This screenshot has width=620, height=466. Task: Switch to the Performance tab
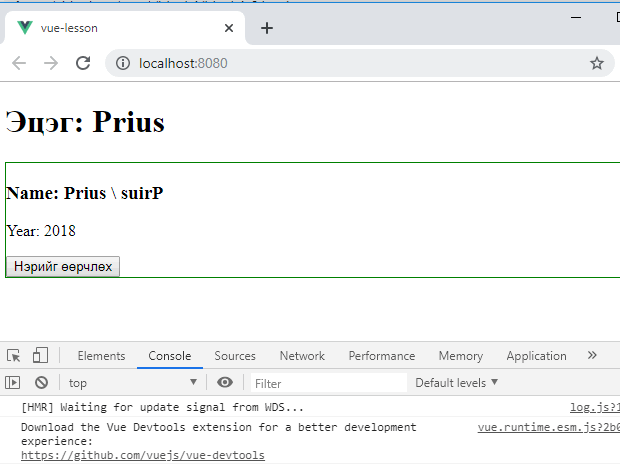click(x=382, y=356)
